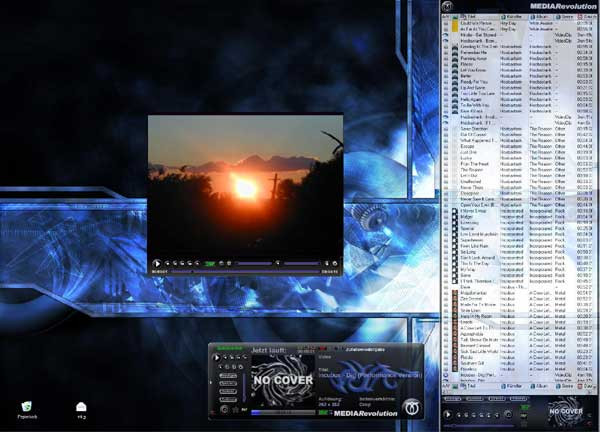600x432 pixels.
Task: Select the Up And Gone track row
Action: coord(518,88)
